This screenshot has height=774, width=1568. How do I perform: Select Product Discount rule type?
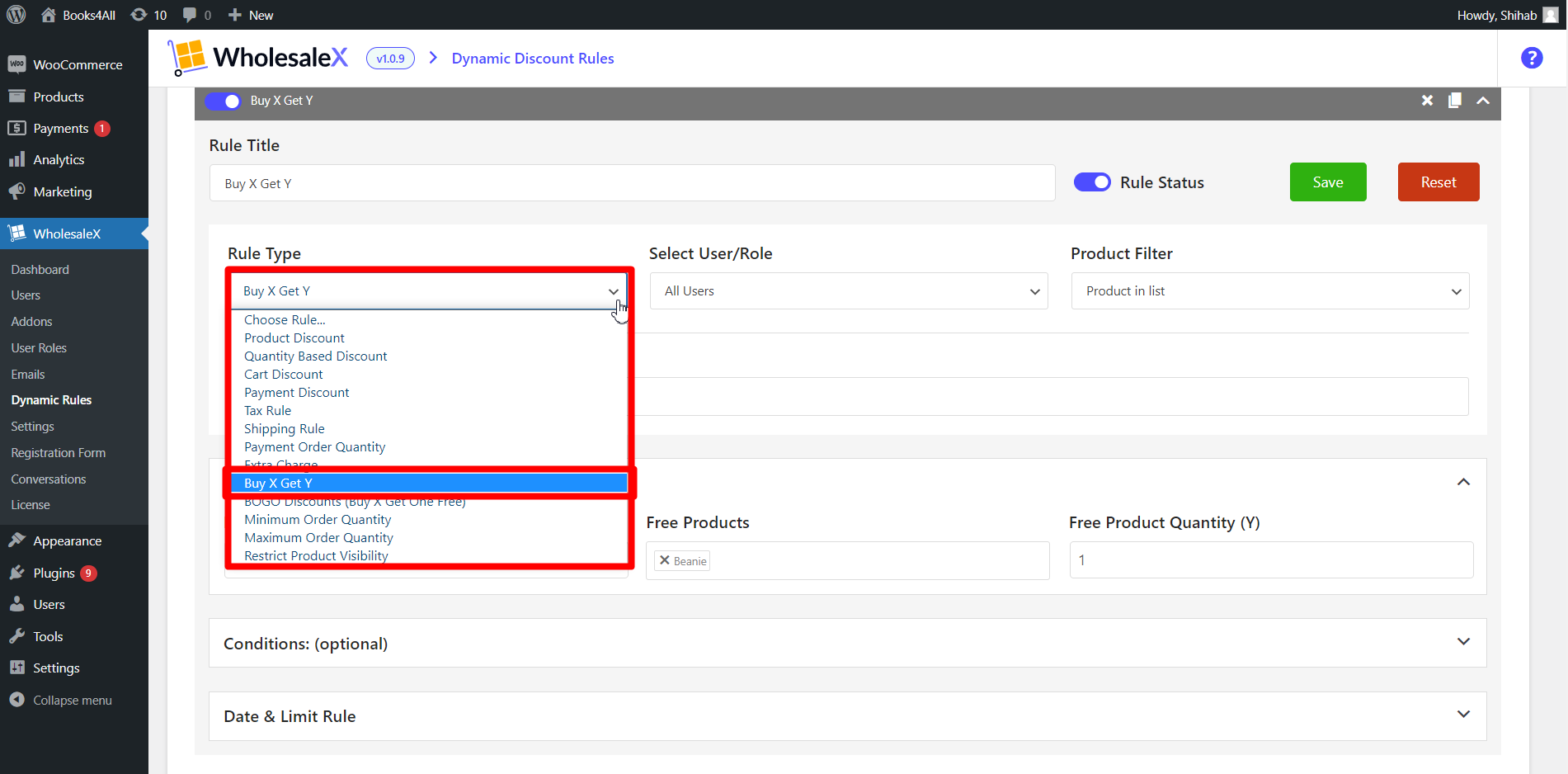[294, 337]
